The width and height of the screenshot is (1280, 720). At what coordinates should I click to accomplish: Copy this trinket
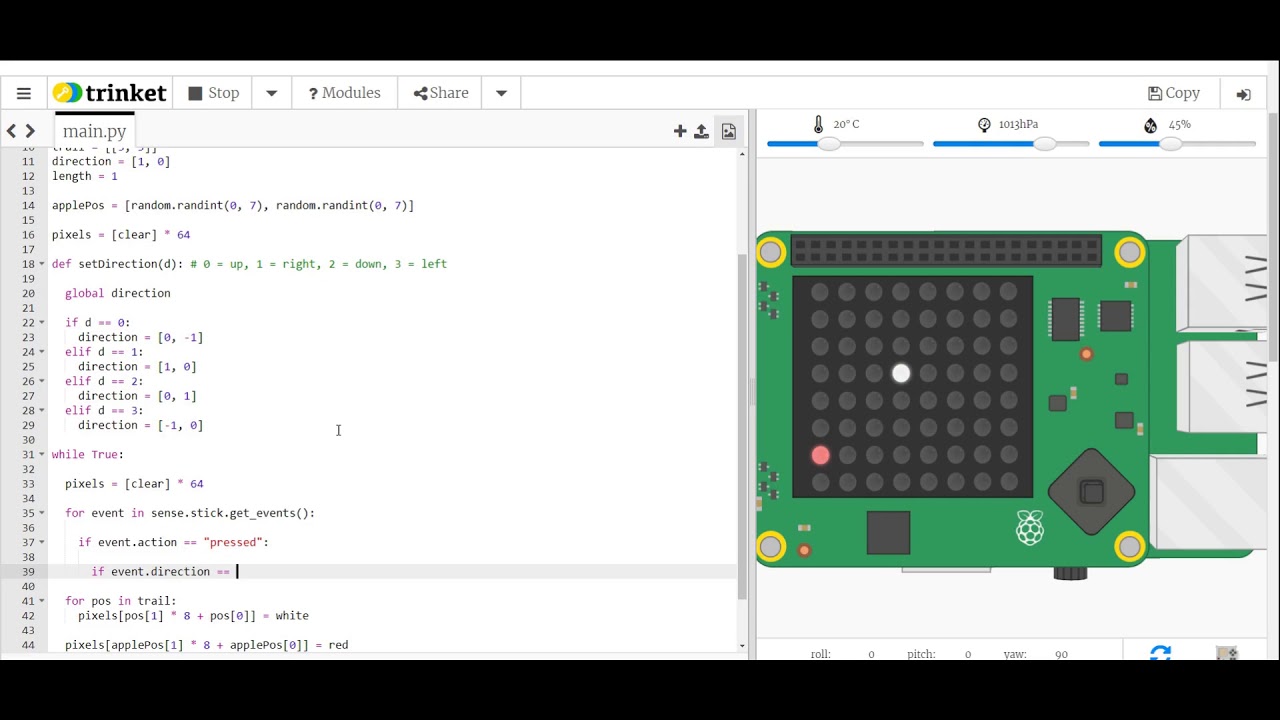coord(1174,93)
